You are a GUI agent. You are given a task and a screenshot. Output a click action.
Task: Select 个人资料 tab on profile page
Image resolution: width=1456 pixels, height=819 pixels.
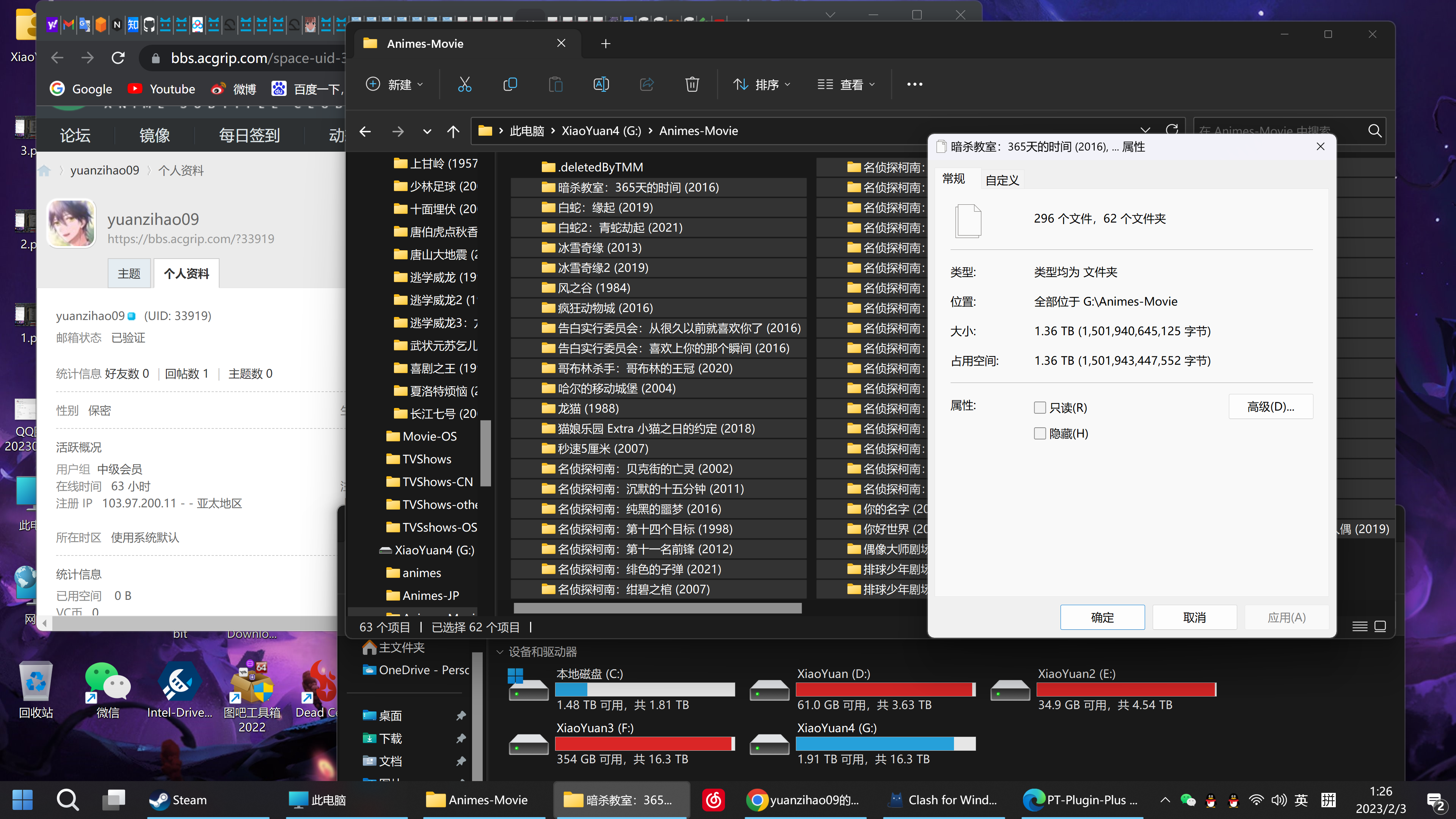click(x=187, y=273)
